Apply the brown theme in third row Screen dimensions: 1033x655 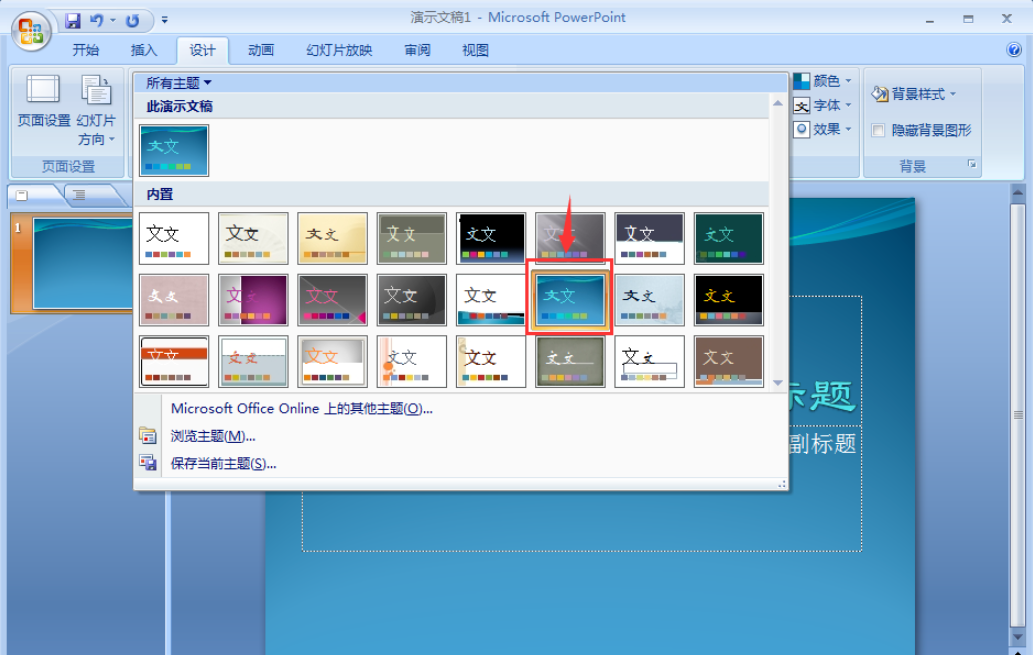(729, 361)
